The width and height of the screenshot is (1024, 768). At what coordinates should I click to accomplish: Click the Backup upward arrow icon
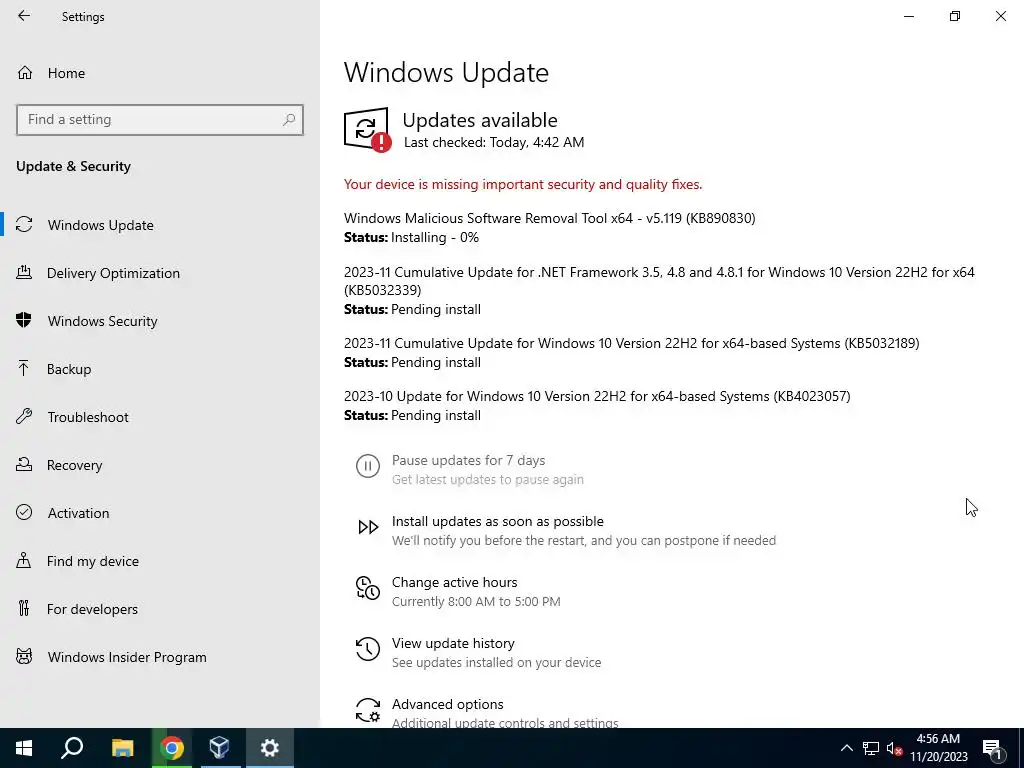pyautogui.click(x=24, y=368)
